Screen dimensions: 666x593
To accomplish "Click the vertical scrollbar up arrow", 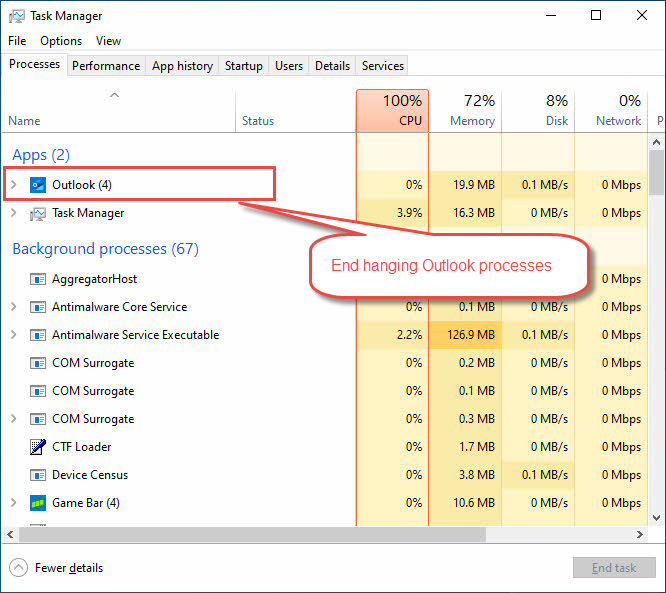I will click(656, 142).
